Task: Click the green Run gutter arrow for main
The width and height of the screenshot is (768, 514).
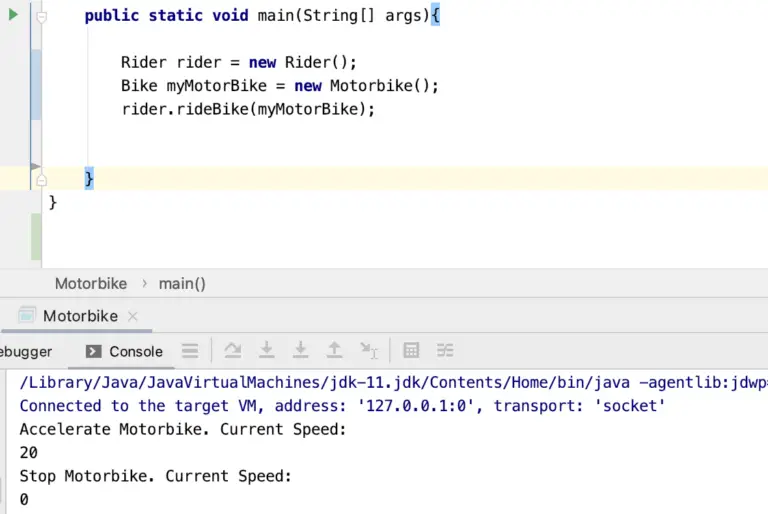Action: [13, 15]
